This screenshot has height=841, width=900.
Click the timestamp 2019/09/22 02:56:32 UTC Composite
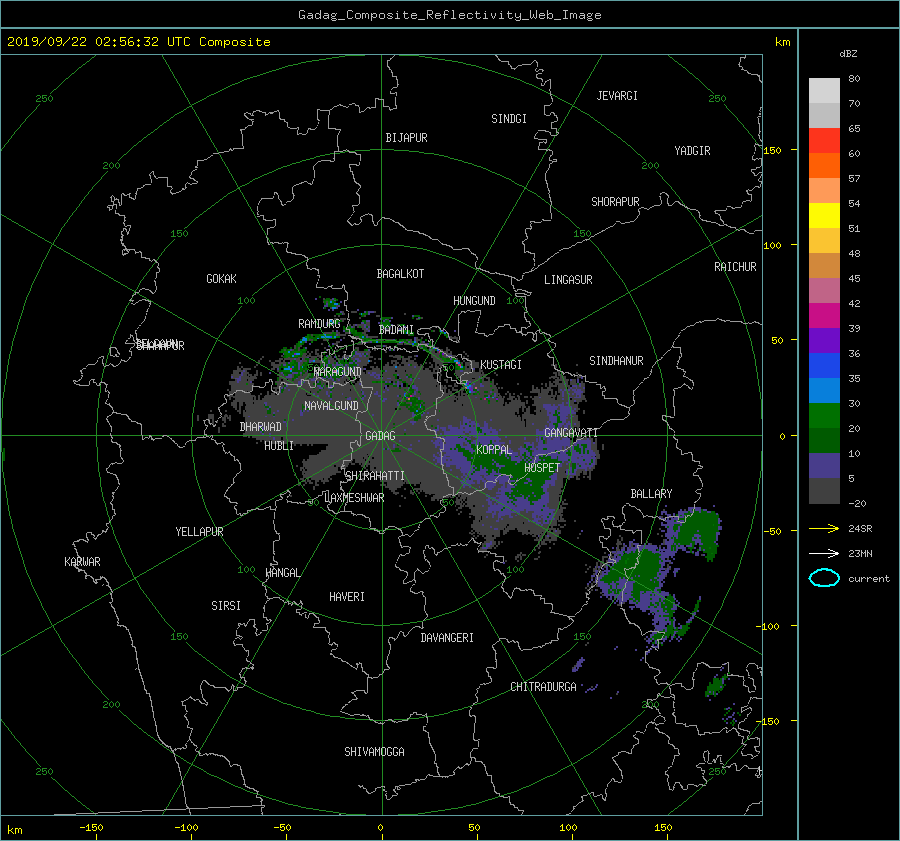(138, 42)
